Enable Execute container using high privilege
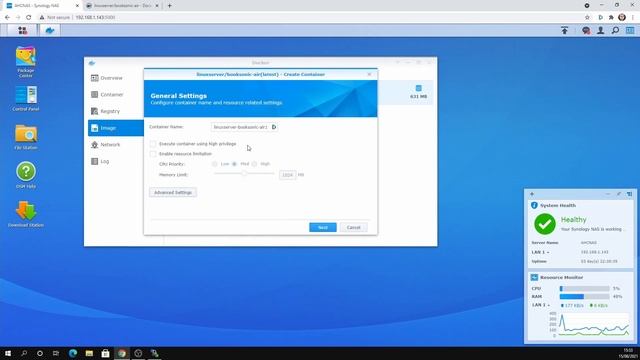The height and width of the screenshot is (360, 640). pos(153,144)
